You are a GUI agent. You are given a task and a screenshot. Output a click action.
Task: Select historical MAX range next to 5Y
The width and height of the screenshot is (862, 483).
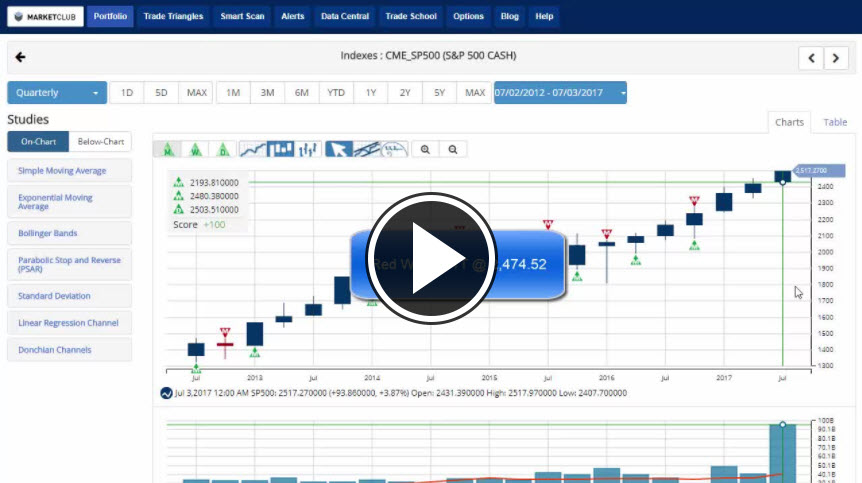(x=474, y=93)
